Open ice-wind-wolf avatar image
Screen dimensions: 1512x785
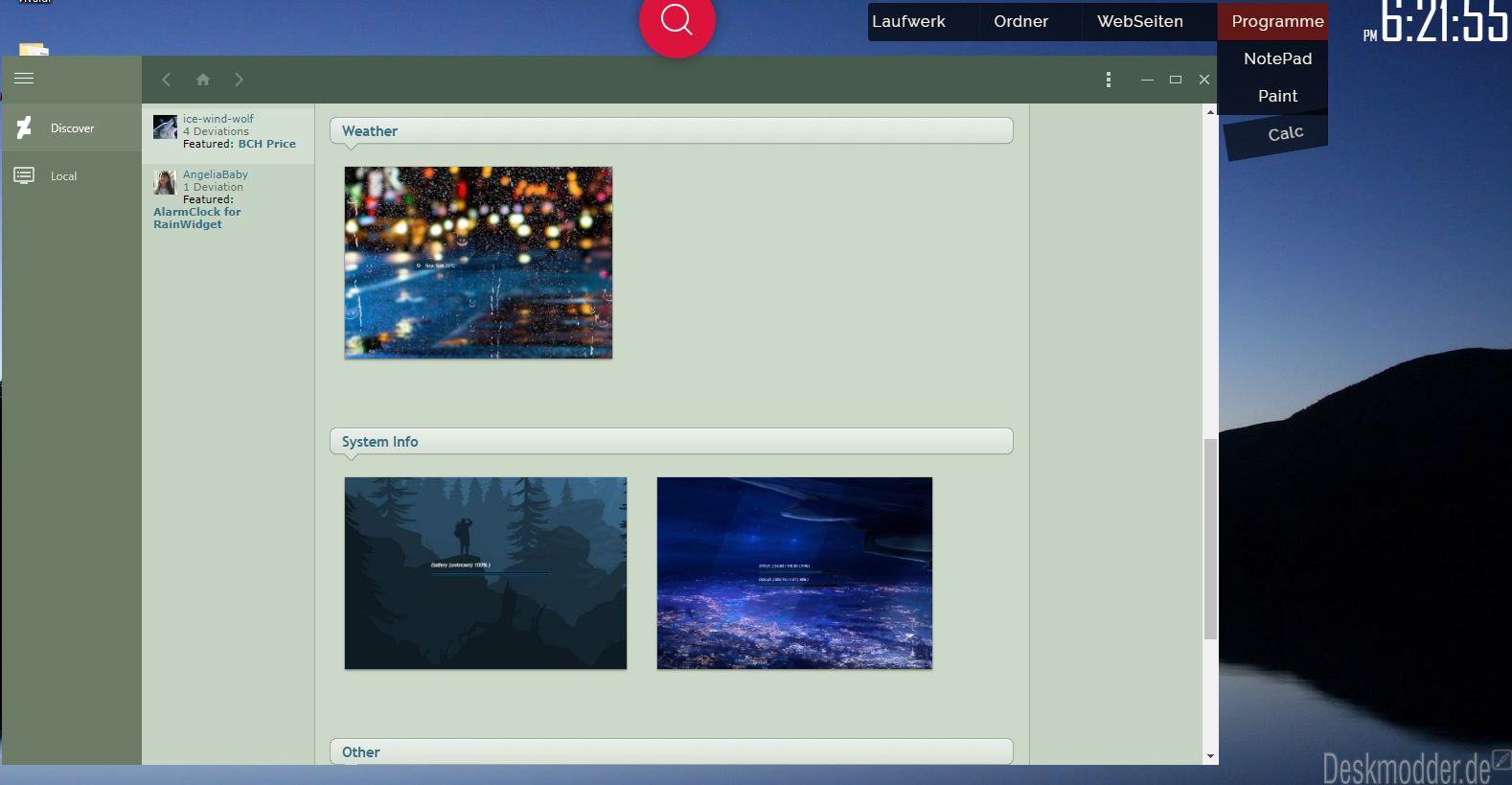click(x=165, y=127)
